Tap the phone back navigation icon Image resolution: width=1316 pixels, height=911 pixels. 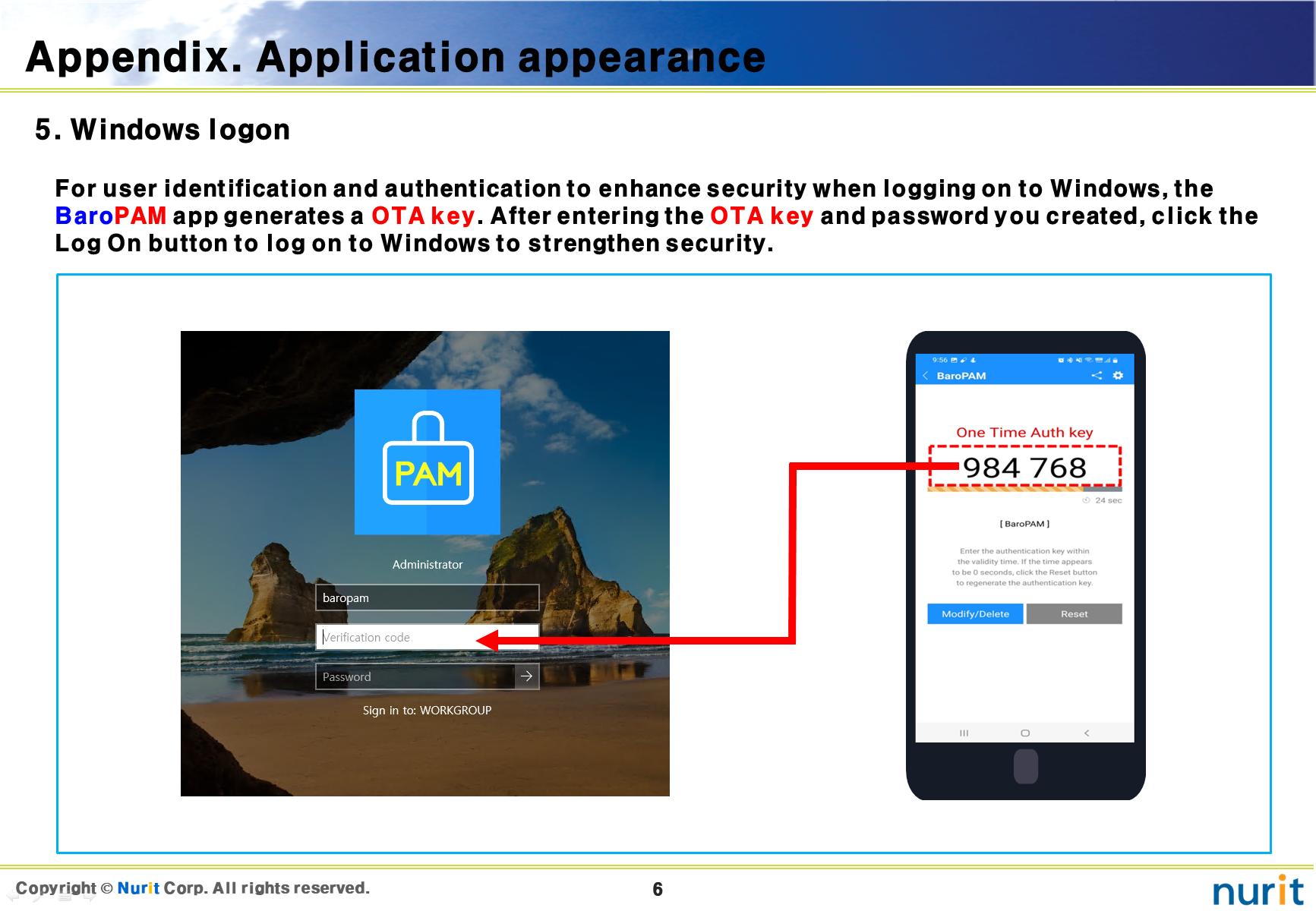tap(1087, 733)
